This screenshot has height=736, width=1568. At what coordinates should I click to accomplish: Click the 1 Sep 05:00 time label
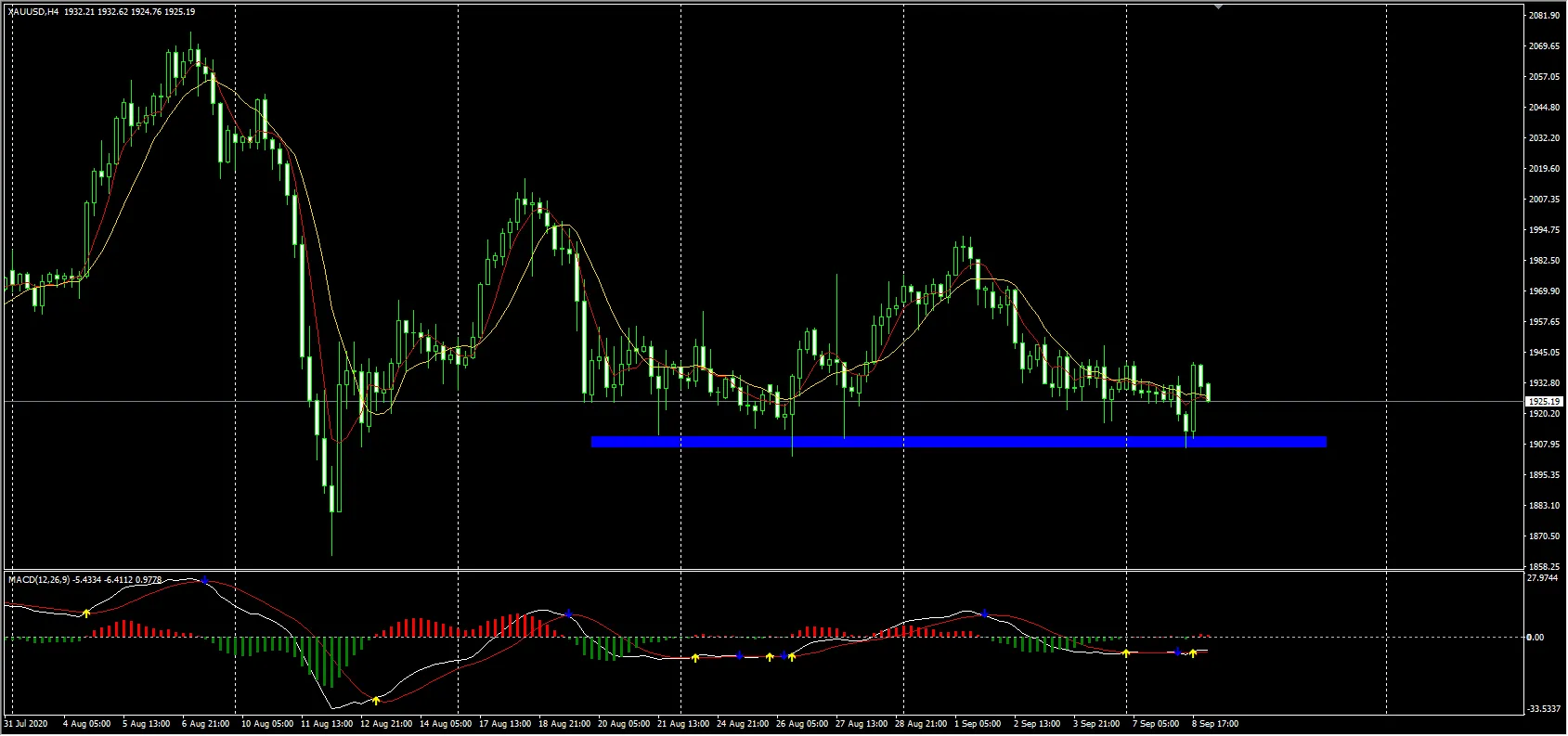978,724
